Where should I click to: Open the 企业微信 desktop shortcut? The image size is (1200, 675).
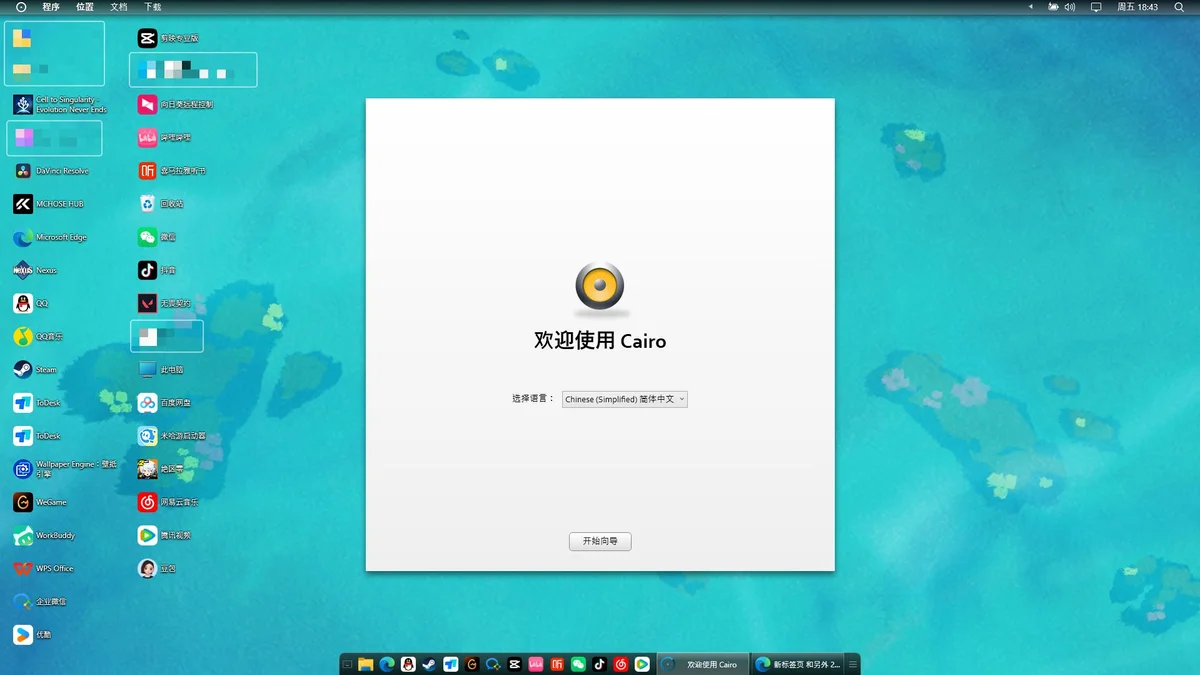click(40, 601)
